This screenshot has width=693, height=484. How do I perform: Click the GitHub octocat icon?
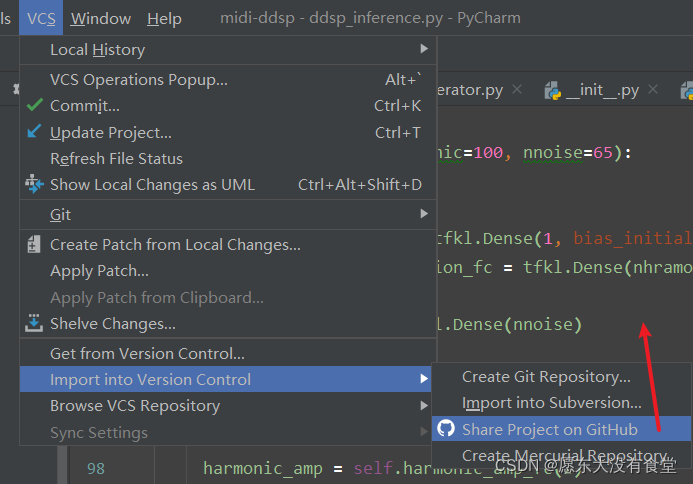tap(446, 428)
